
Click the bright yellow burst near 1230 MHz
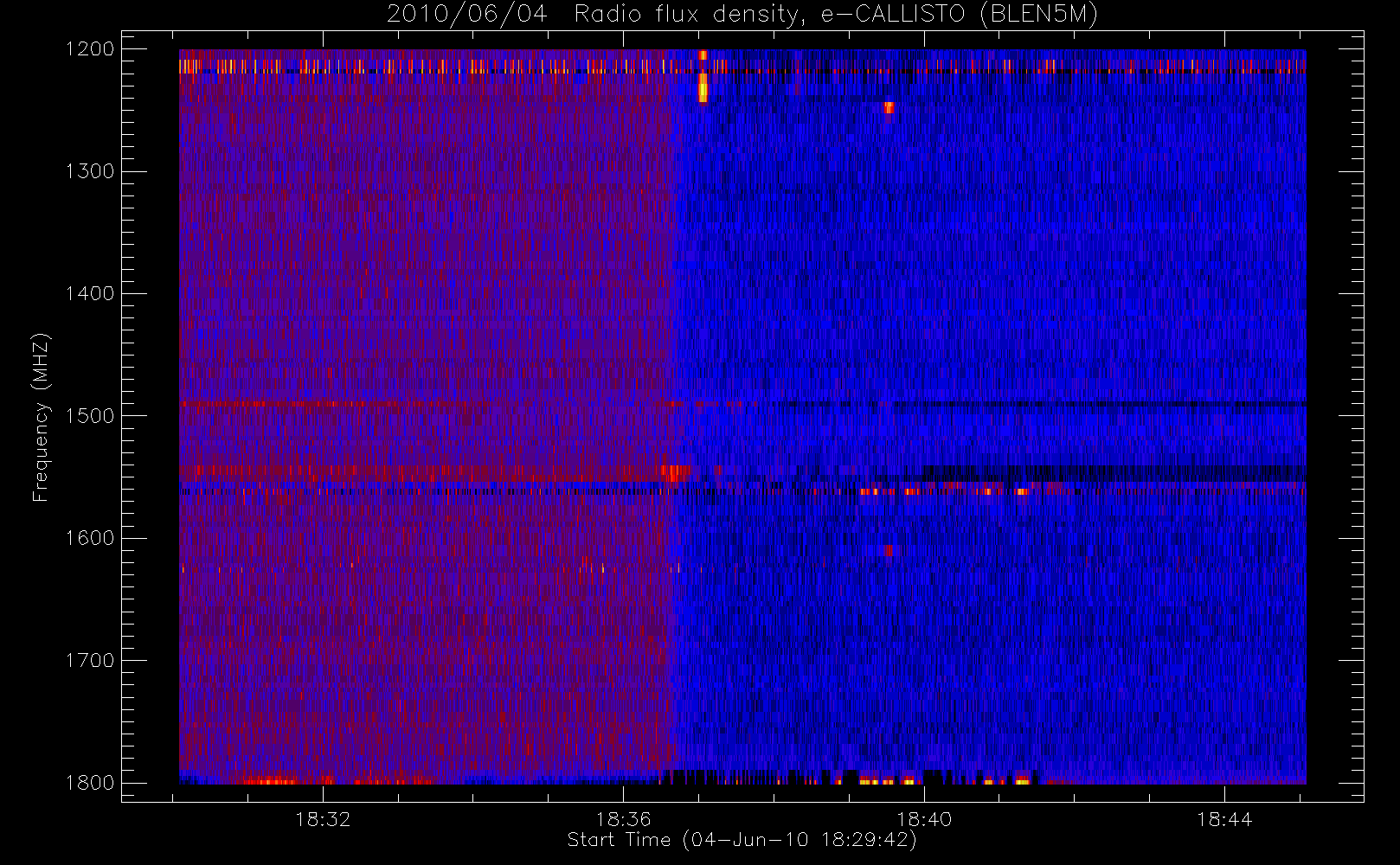coord(703,87)
